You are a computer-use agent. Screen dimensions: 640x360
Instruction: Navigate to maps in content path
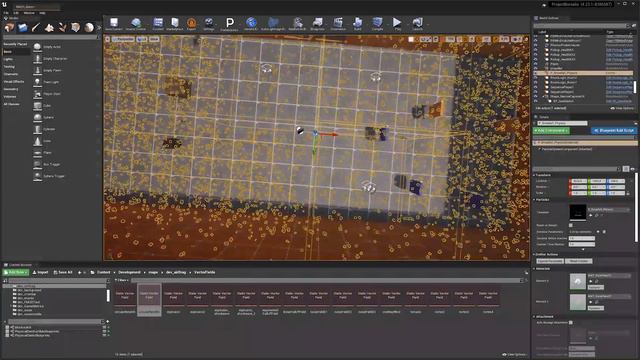[153, 272]
